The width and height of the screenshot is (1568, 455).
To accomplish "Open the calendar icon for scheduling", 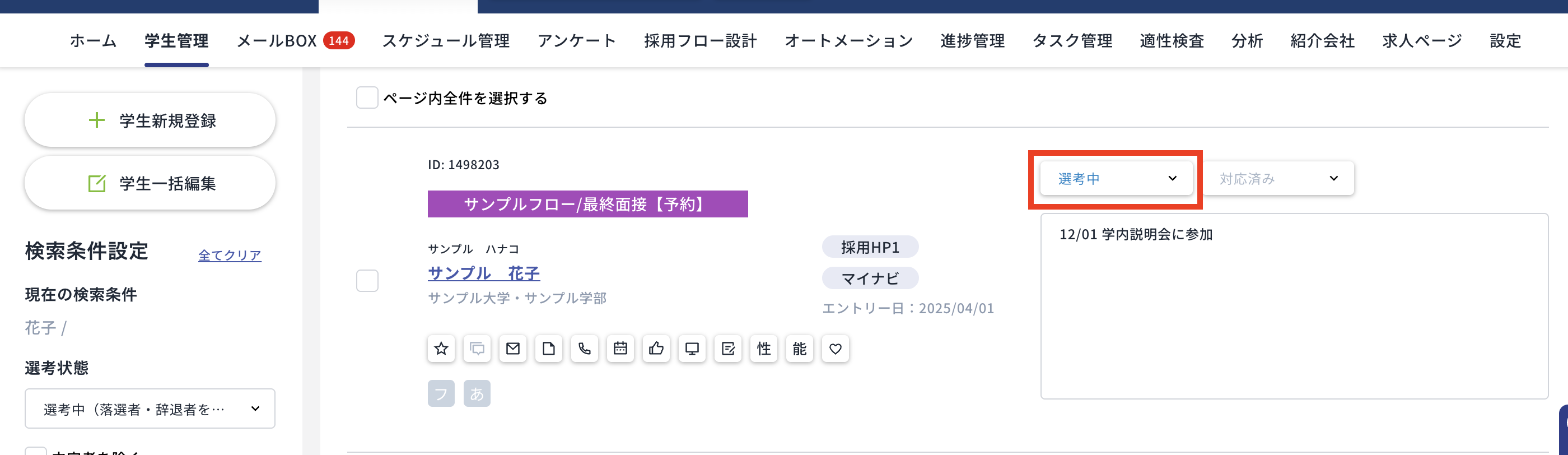I will tap(620, 349).
